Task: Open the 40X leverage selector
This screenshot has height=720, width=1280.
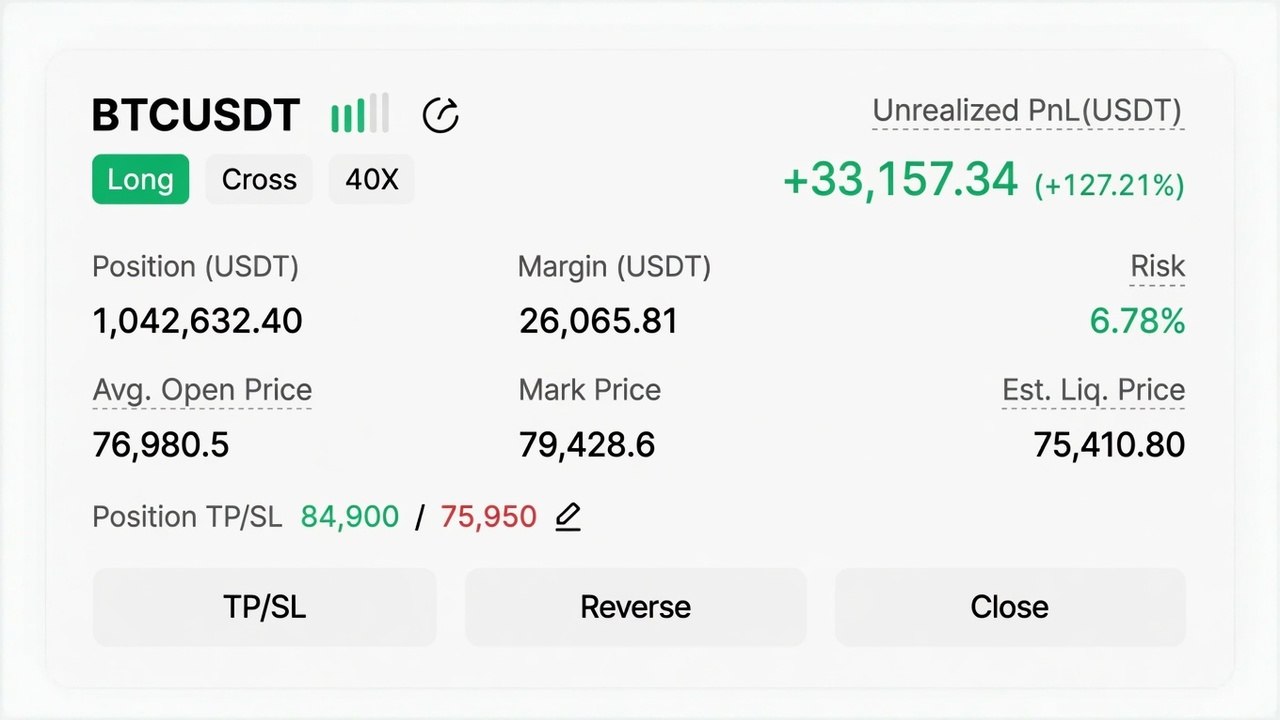Action: point(372,180)
